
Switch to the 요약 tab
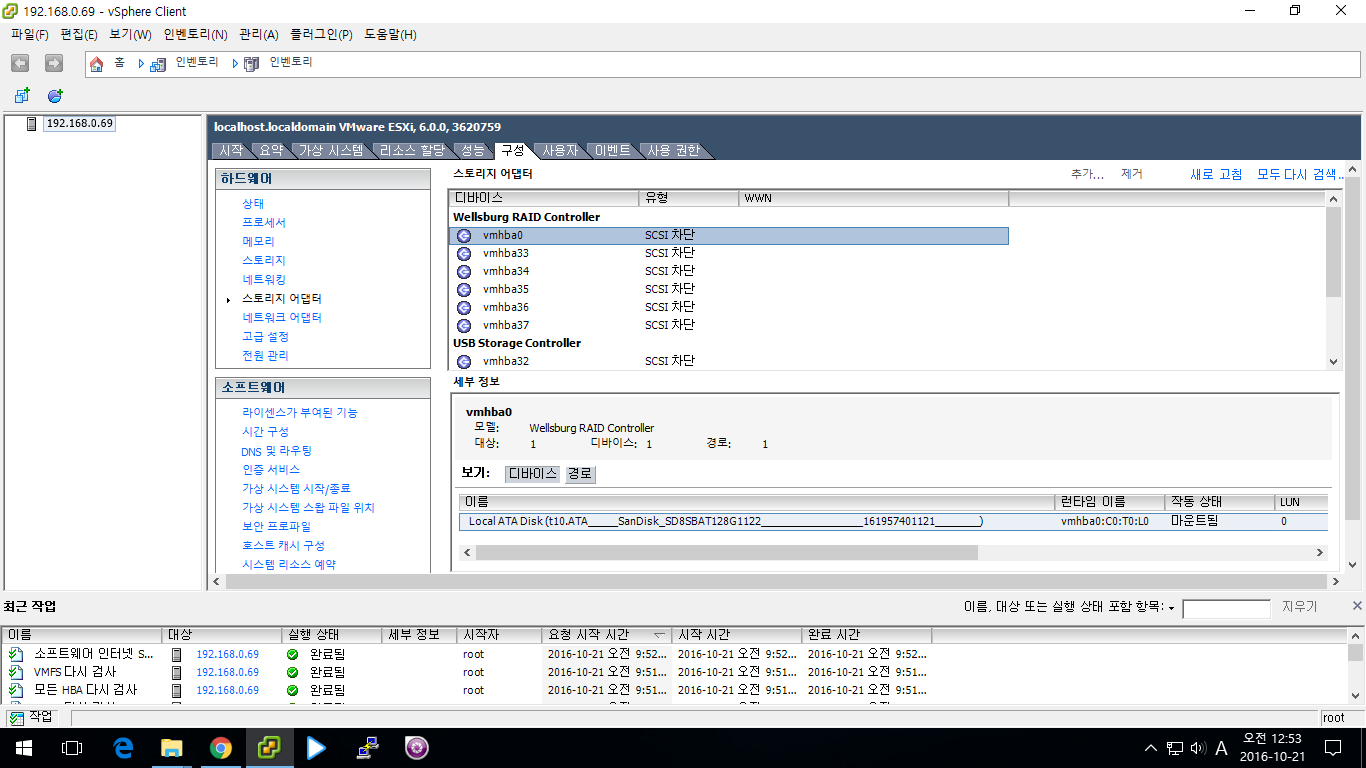271,151
